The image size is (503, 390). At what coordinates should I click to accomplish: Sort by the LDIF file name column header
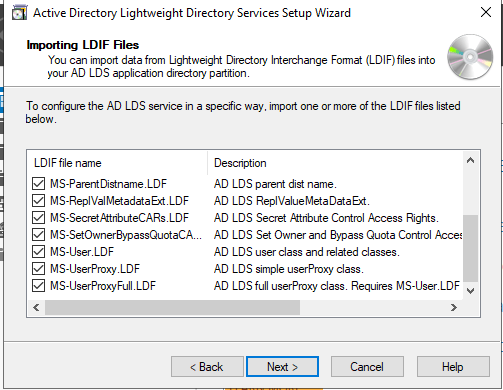pyautogui.click(x=117, y=163)
